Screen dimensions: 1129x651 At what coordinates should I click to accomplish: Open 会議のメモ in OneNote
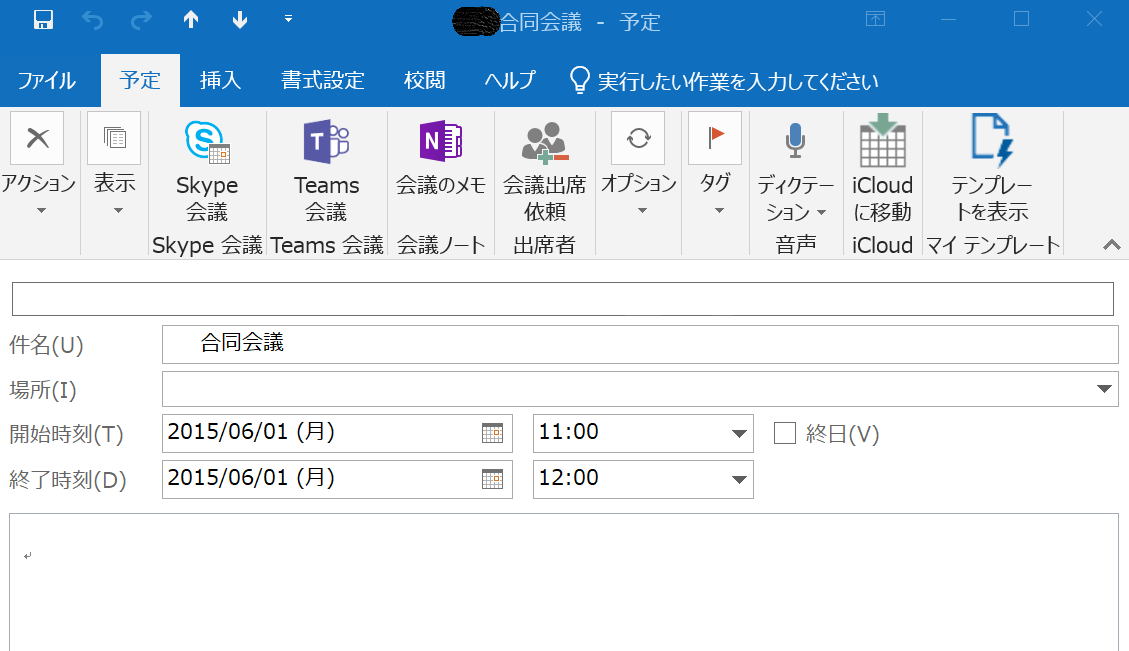pyautogui.click(x=441, y=160)
